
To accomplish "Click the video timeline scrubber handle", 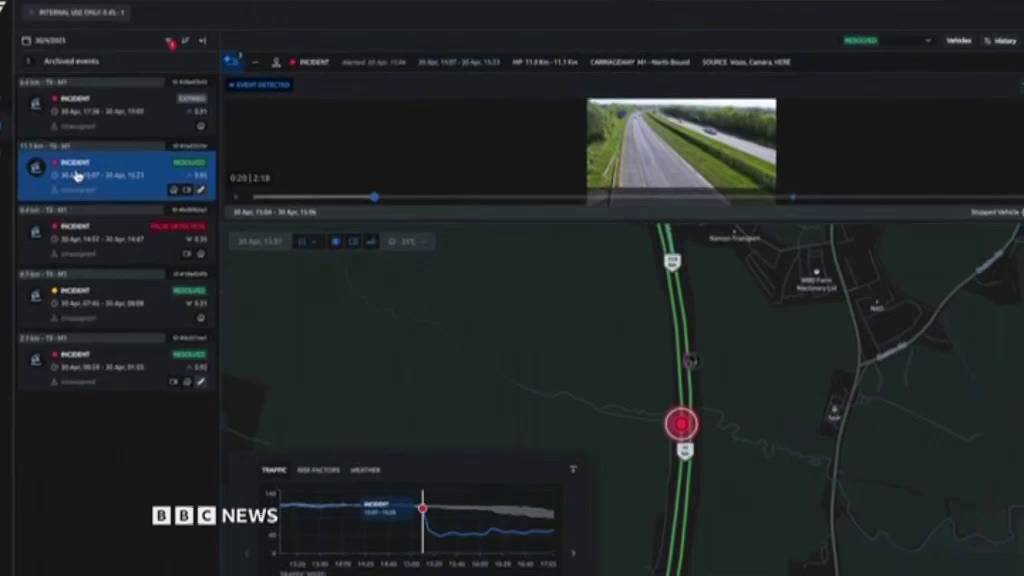I will 375,197.
